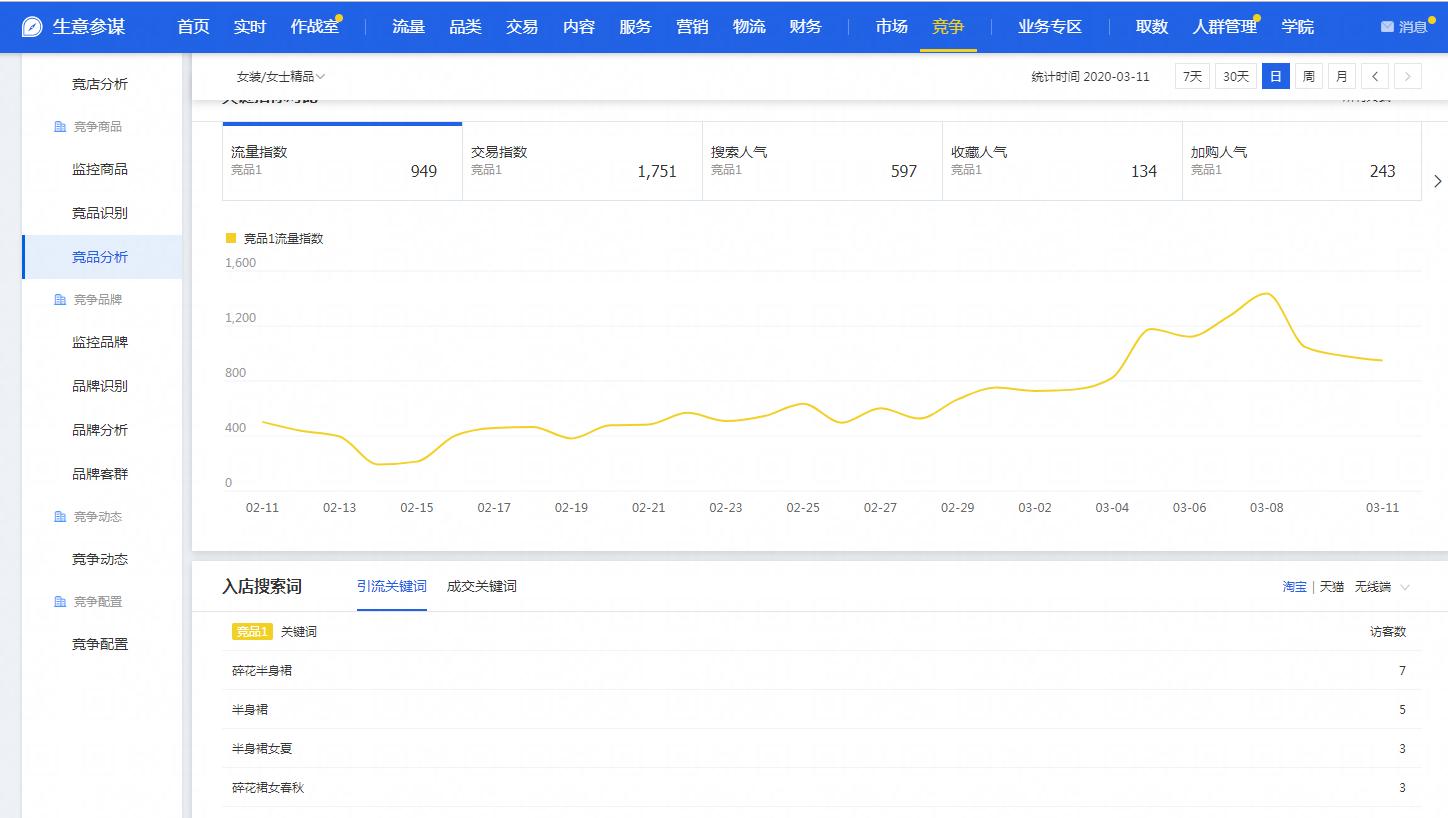The width and height of the screenshot is (1448, 818).
Task: Click the right arrow beside 加购人气 card
Action: tap(1437, 181)
